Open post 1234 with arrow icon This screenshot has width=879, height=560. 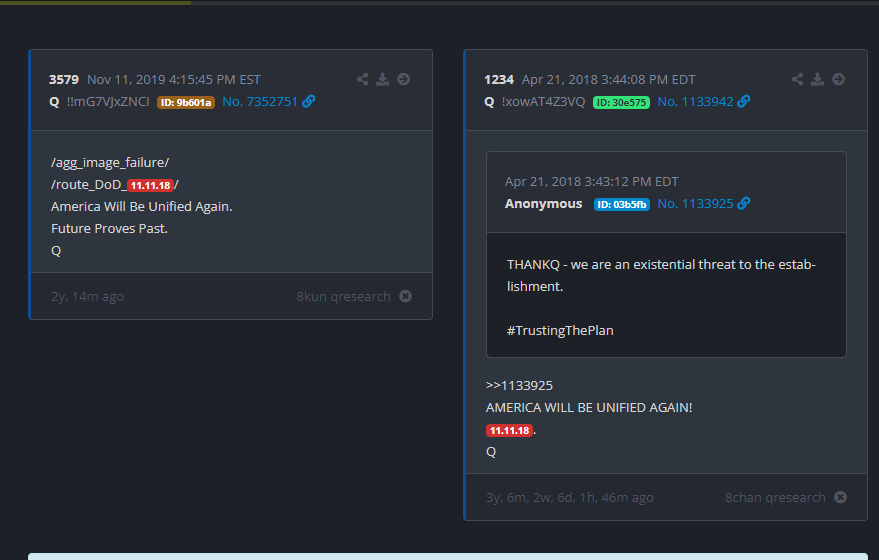coord(839,79)
